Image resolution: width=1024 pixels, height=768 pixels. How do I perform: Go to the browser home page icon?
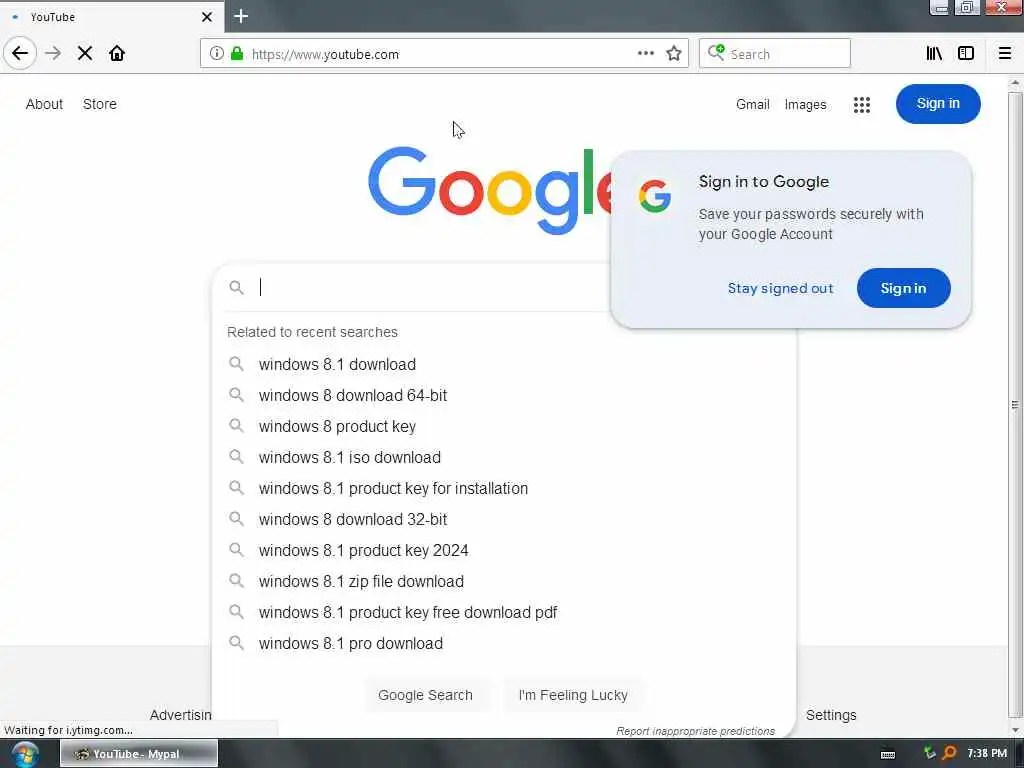pyautogui.click(x=117, y=54)
